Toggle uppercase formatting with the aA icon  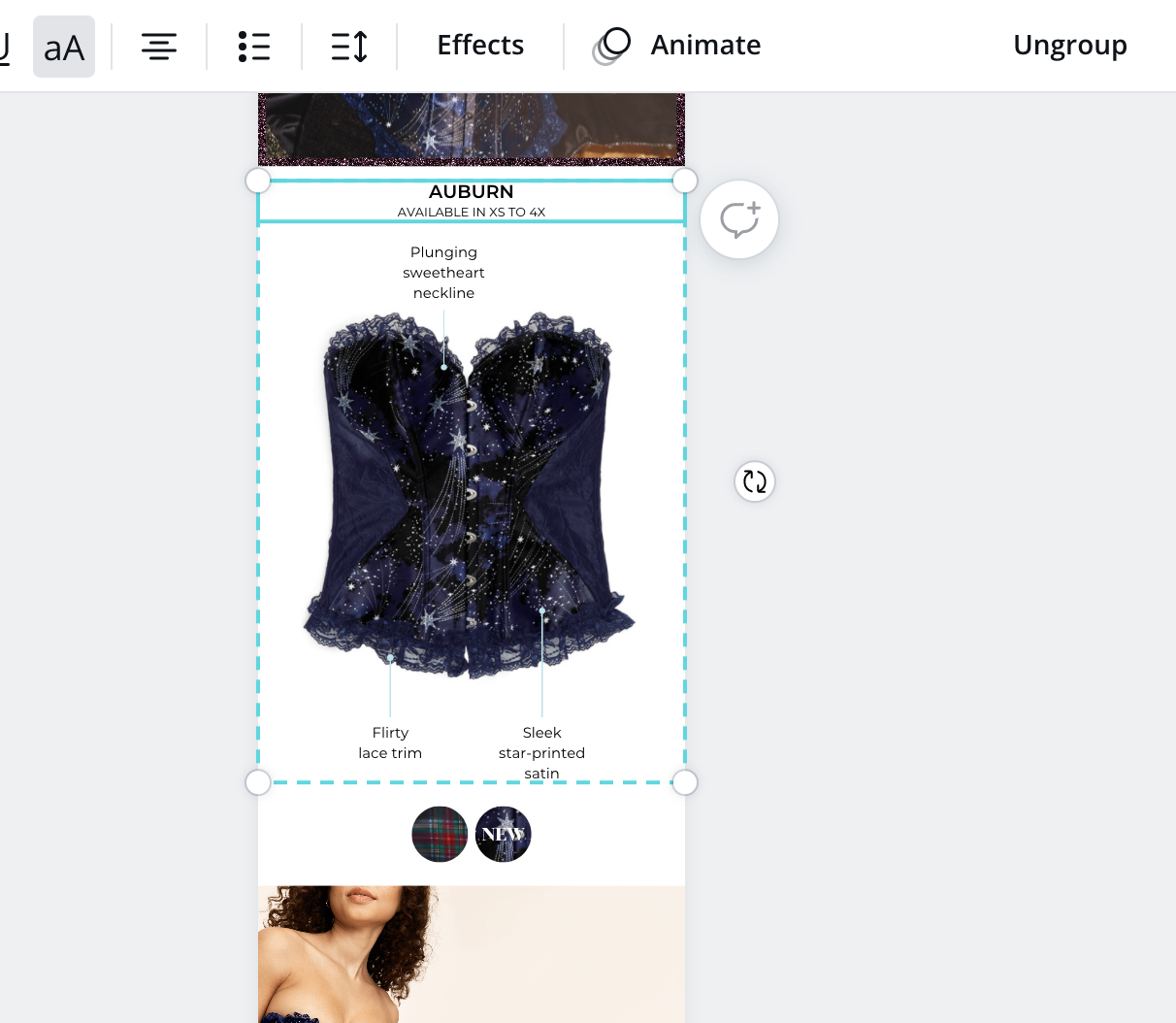tap(64, 45)
